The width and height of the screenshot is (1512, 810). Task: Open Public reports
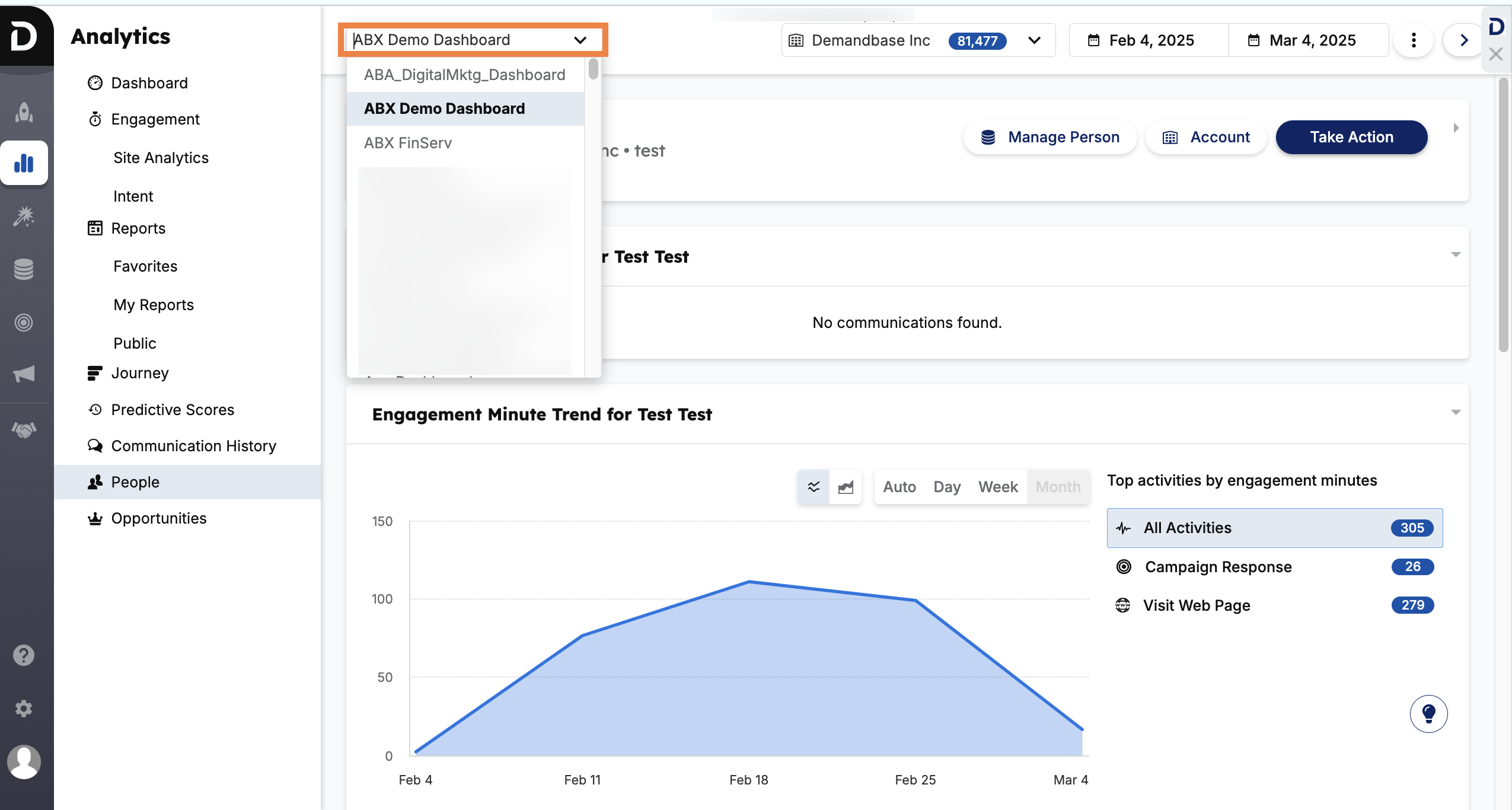[x=135, y=343]
